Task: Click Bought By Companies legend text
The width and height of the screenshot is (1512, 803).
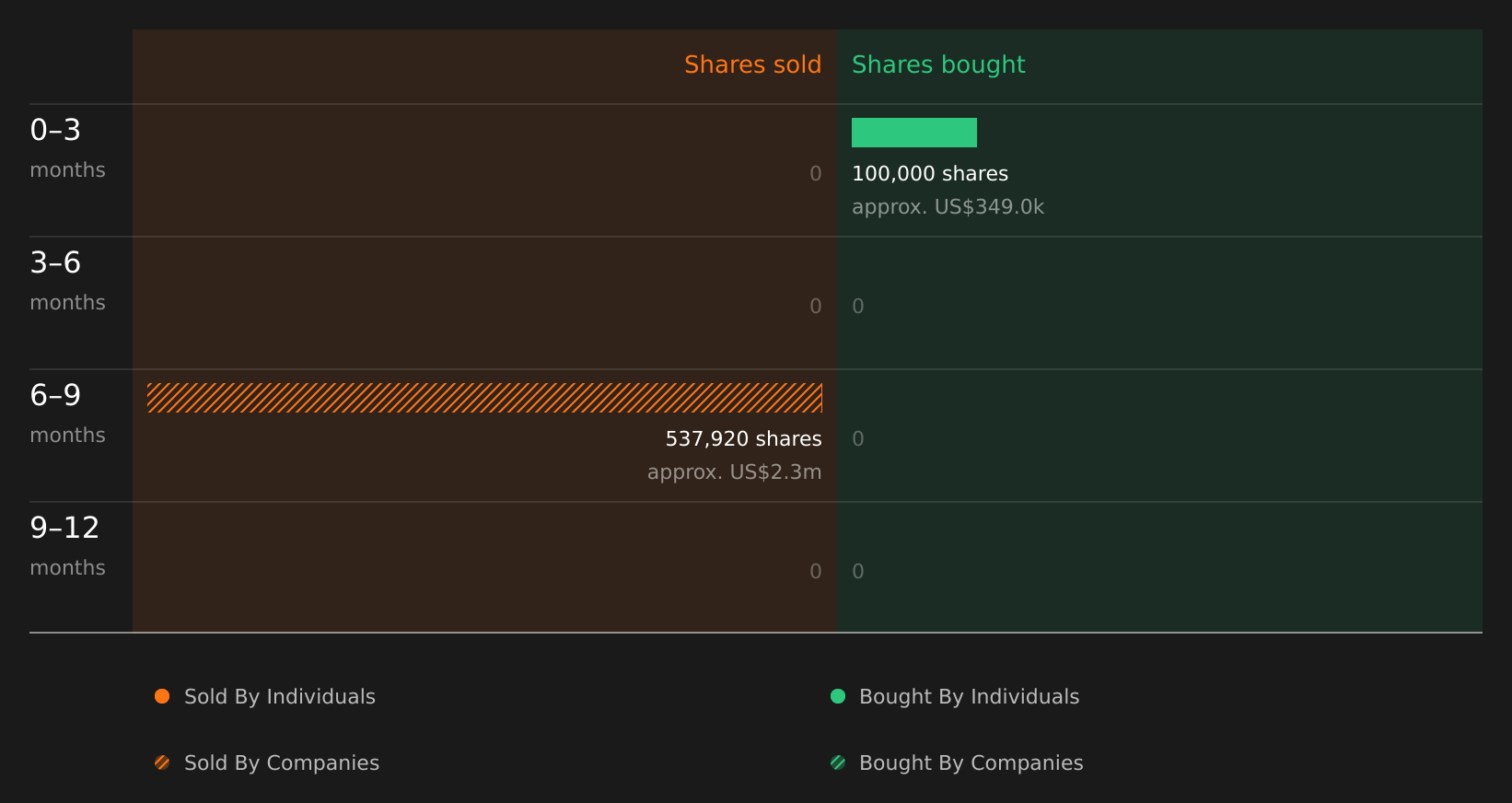Action: click(971, 763)
